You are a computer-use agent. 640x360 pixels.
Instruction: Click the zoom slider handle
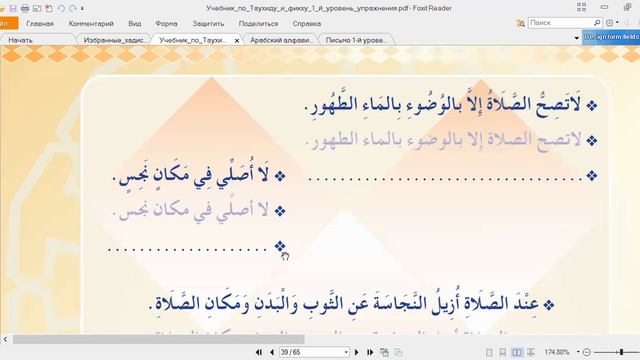[621, 352]
